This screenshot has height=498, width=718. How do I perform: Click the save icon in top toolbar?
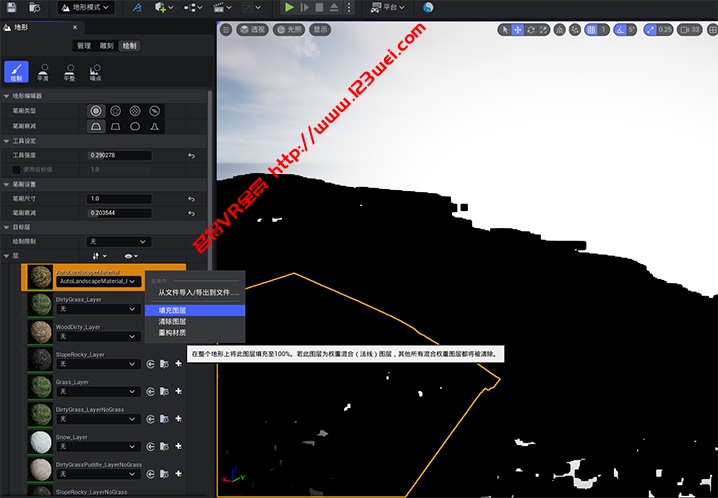pyautogui.click(x=10, y=7)
